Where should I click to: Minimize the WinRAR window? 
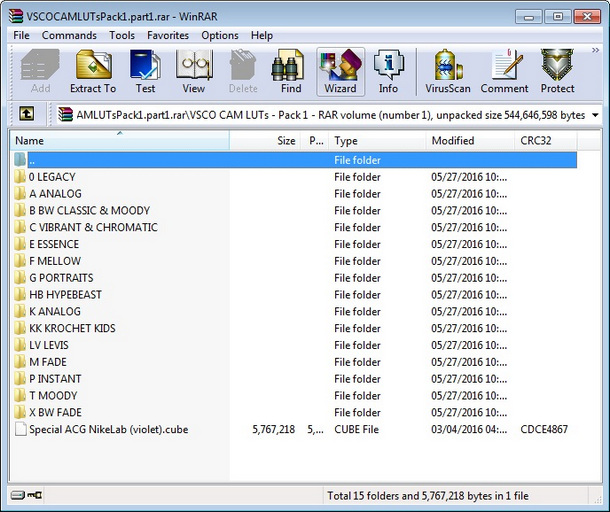point(529,17)
